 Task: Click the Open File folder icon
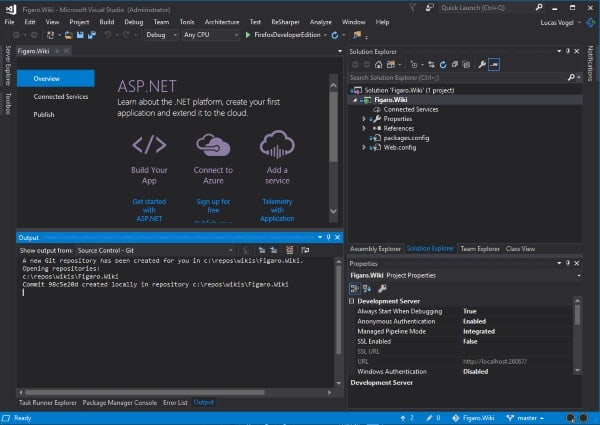tap(68, 35)
